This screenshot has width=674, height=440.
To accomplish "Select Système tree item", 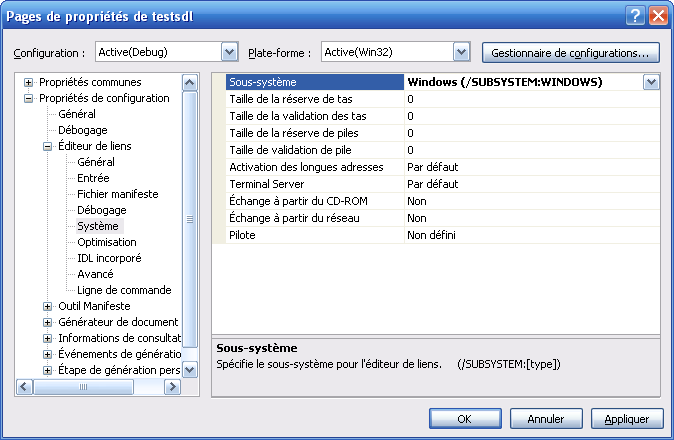I will [98, 226].
